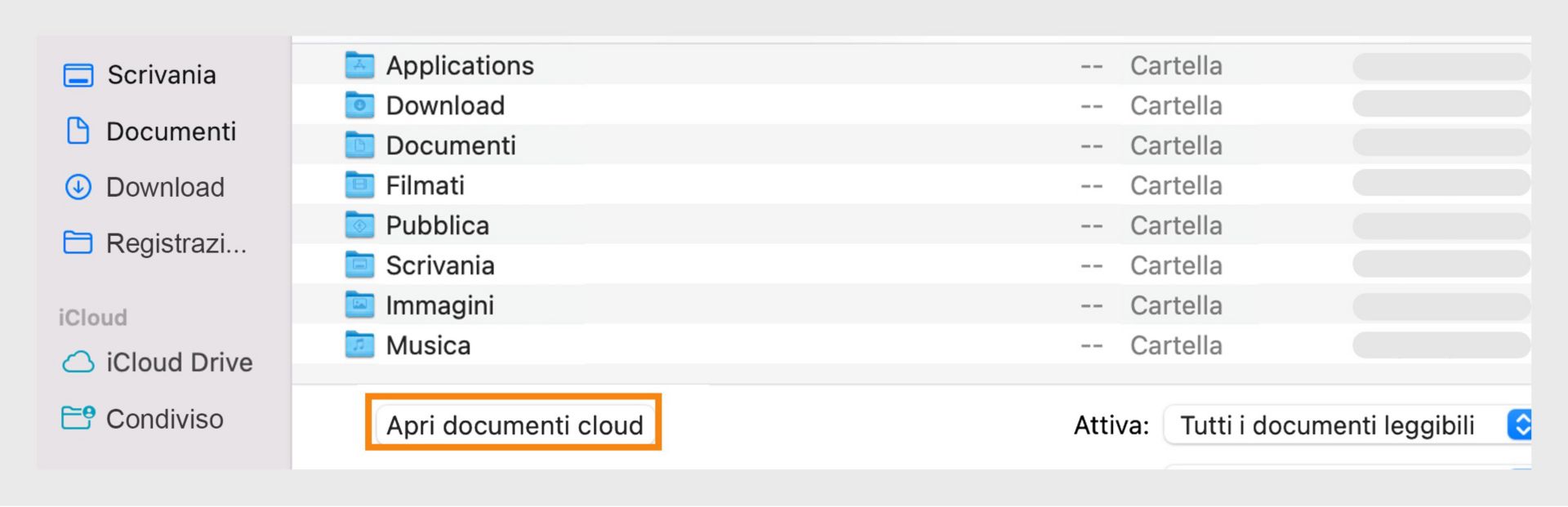Click the Download folder icon in the file list

359,105
